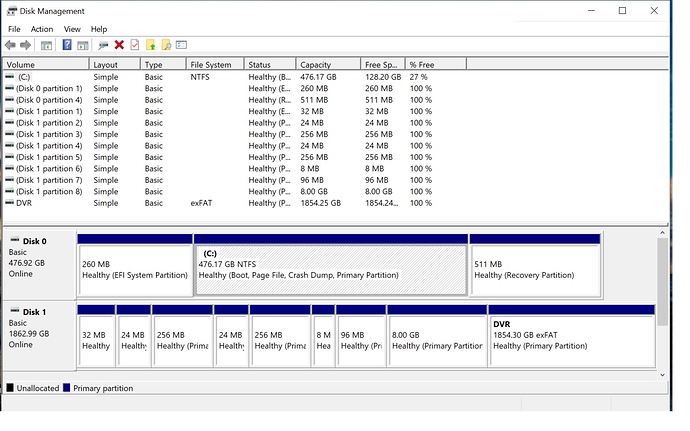Open the Action menu
The height and width of the screenshot is (431, 690).
click(41, 29)
